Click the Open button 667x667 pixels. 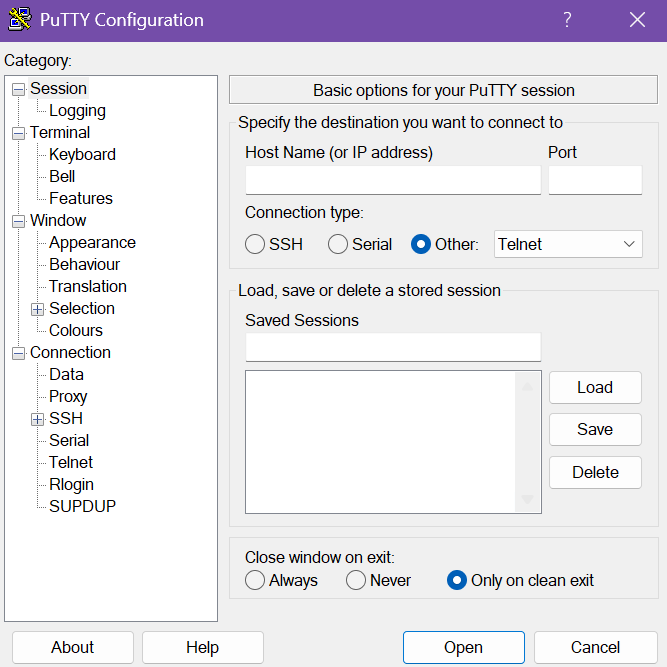(464, 647)
